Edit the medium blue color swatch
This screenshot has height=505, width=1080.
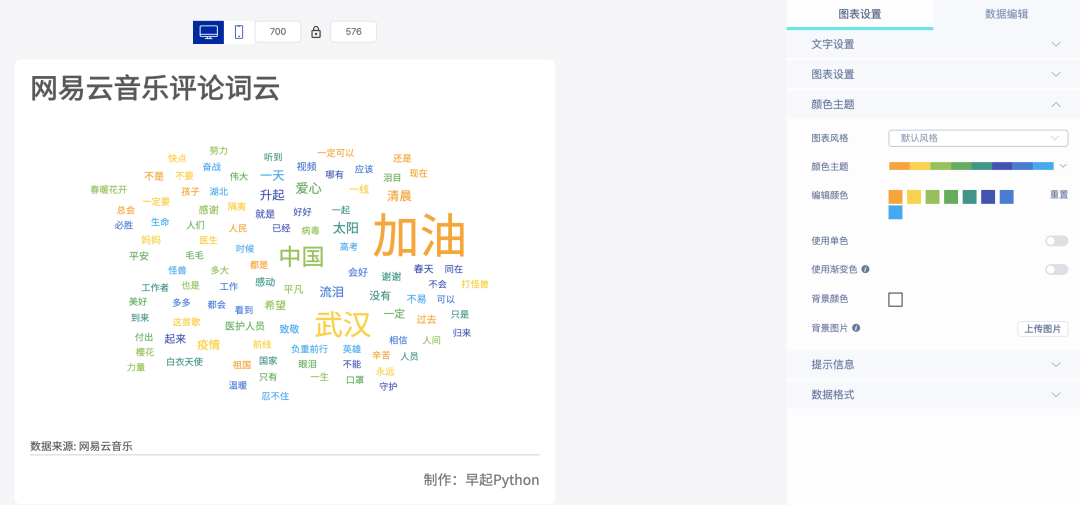point(1007,197)
